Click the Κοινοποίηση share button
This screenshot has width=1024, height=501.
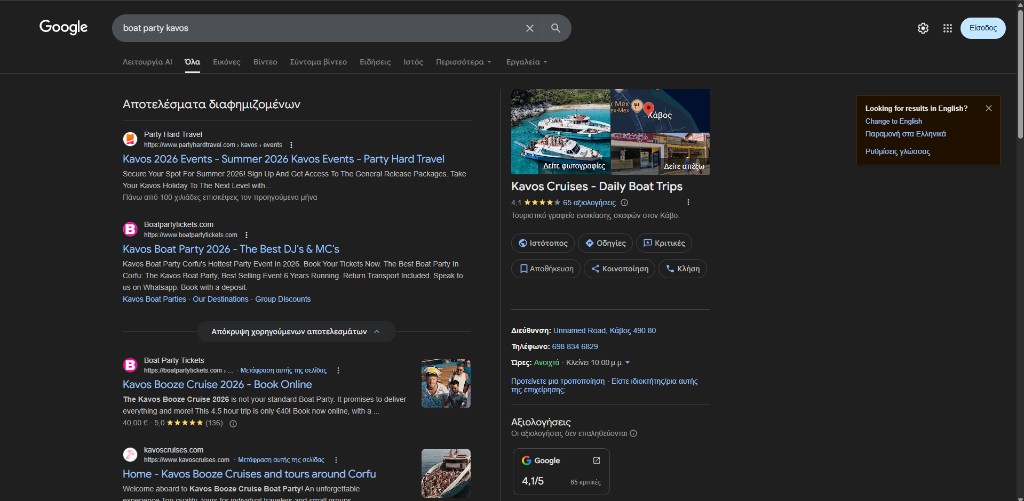tap(619, 268)
